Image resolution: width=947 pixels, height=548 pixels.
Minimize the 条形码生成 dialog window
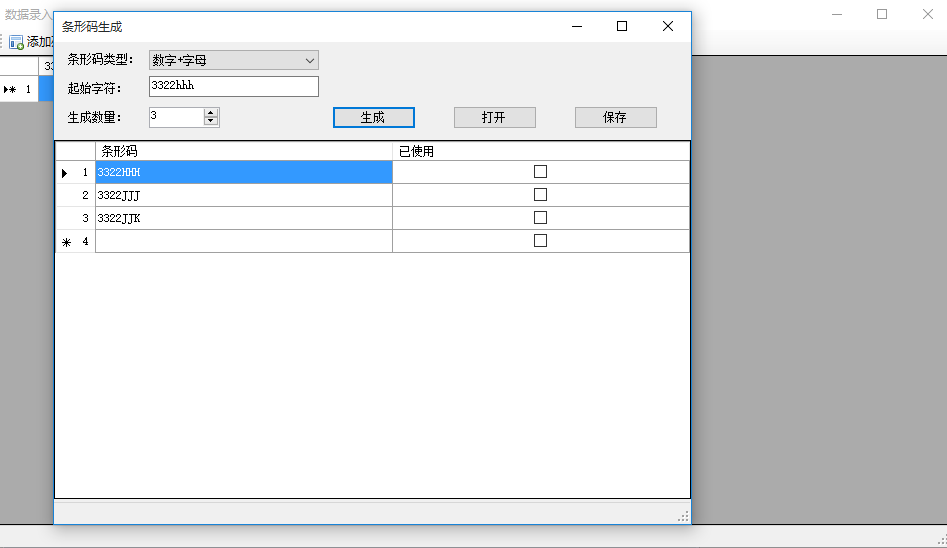tap(576, 27)
